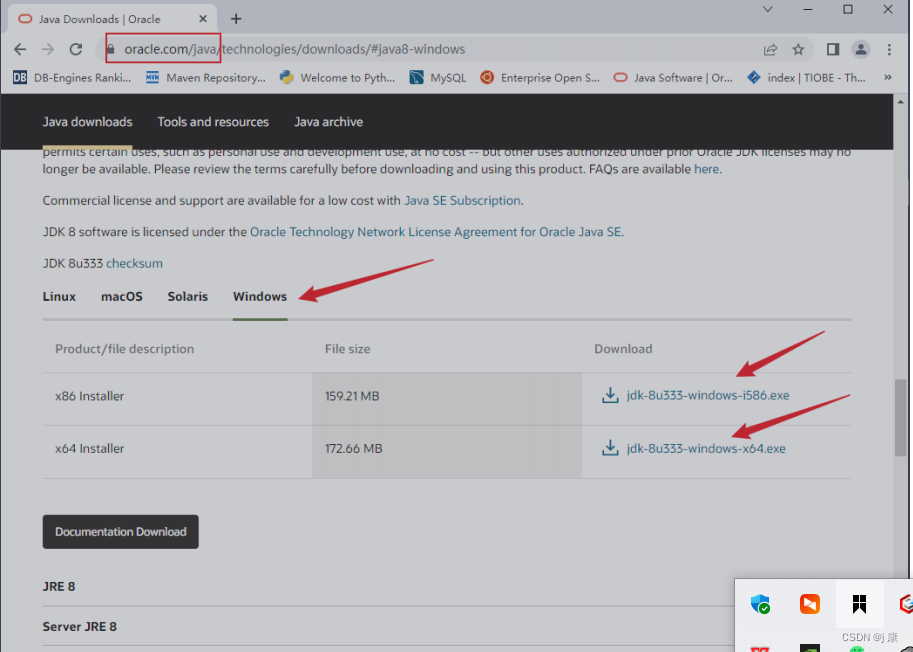
Task: Open the Java SE Subscription link
Action: tap(462, 201)
